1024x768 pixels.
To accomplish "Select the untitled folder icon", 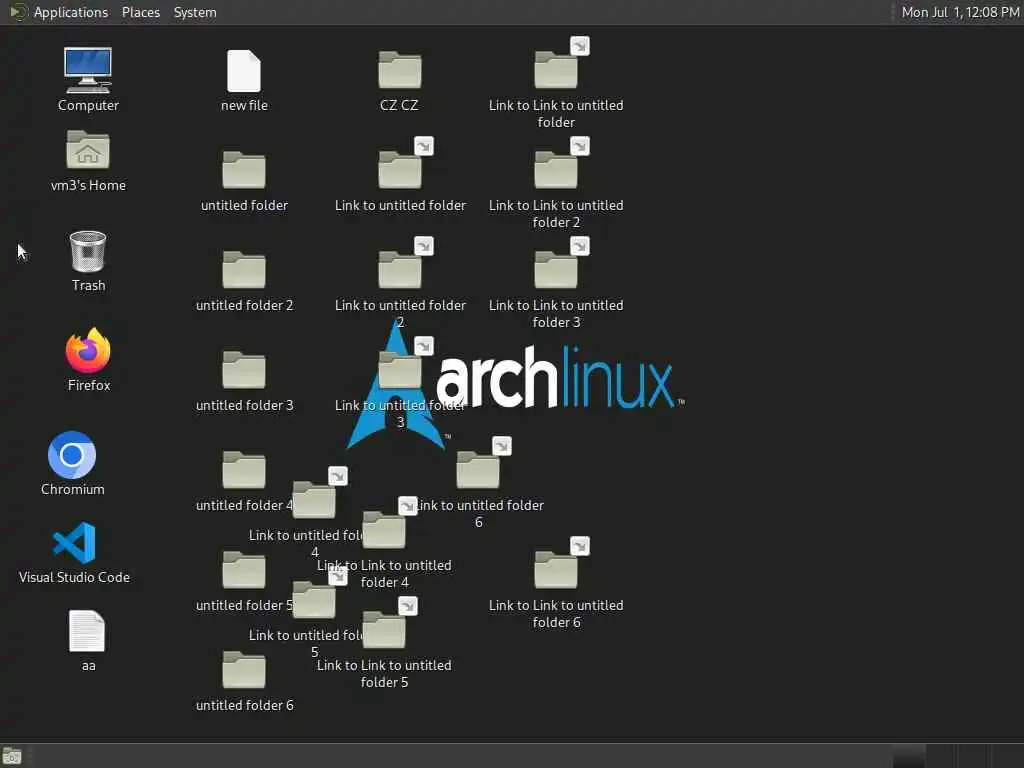I will tap(244, 170).
